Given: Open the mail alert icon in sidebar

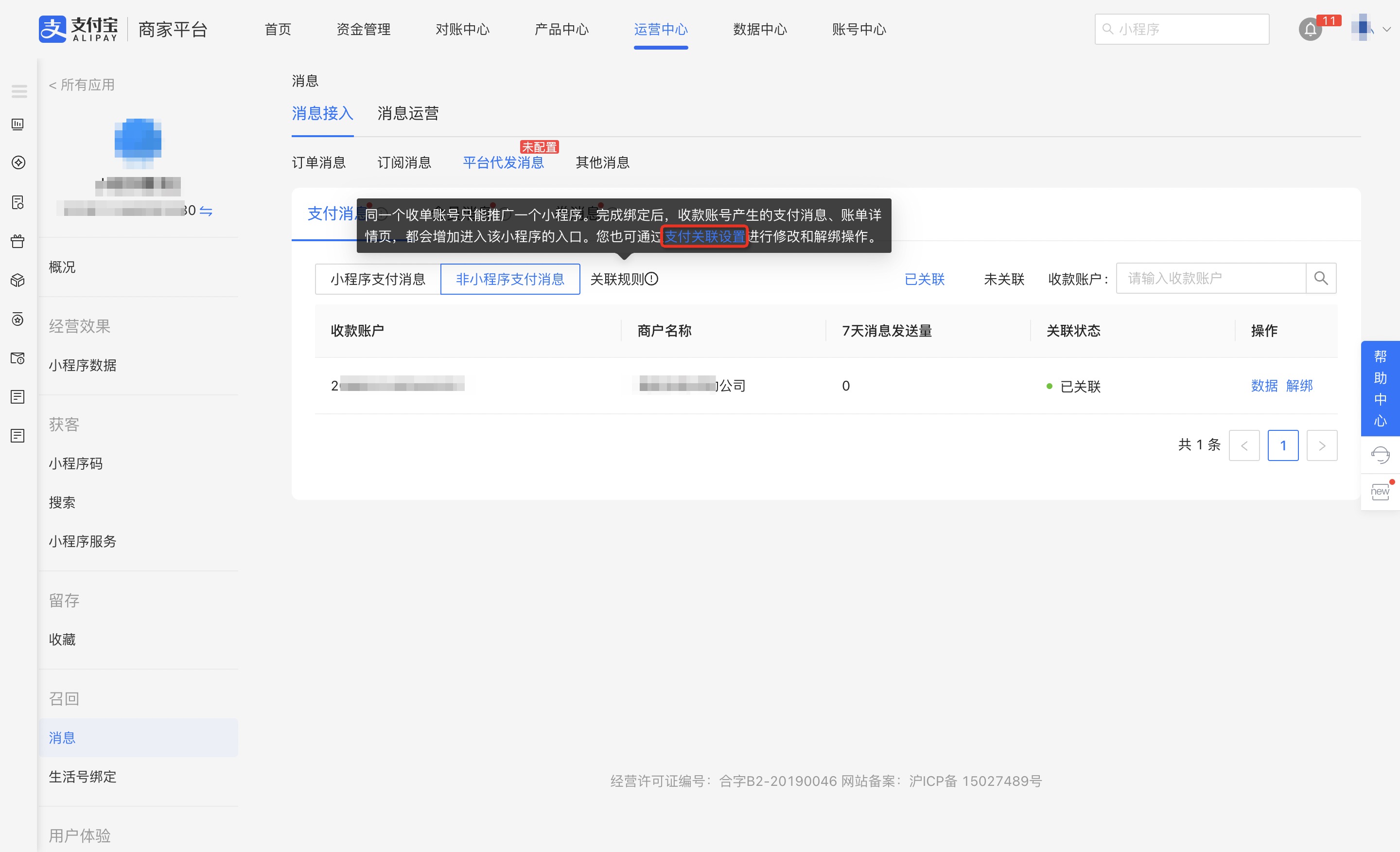Looking at the screenshot, I should click(17, 358).
